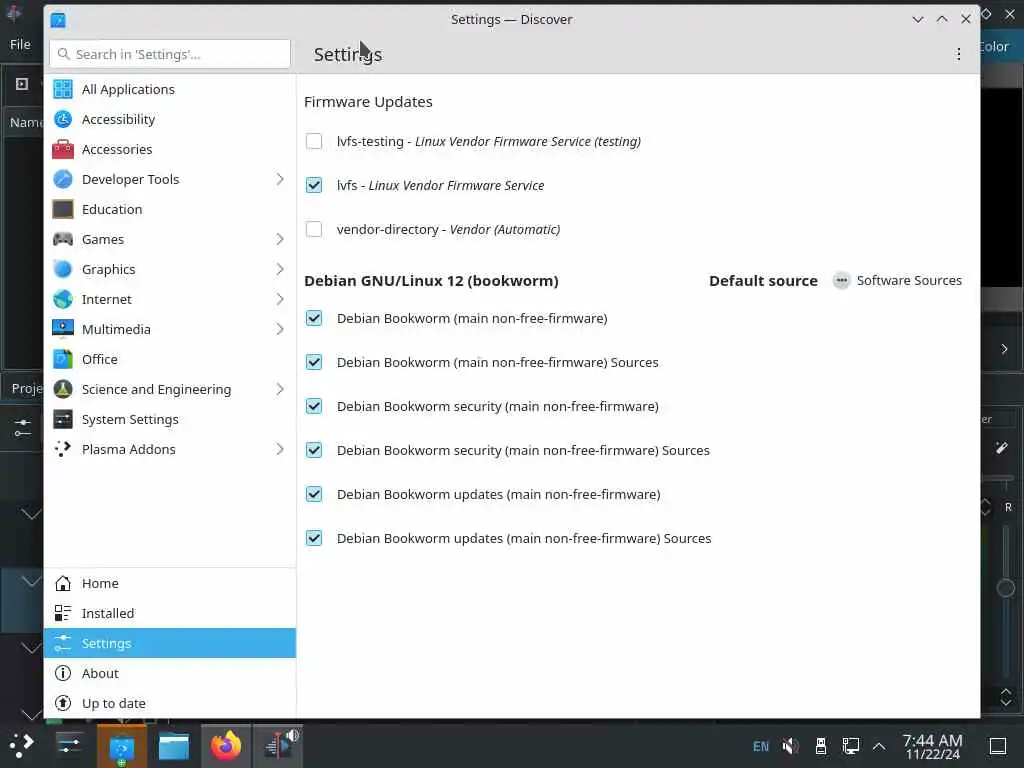Open the Installed list icon
Viewport: 1024px width, 768px height.
(63, 613)
